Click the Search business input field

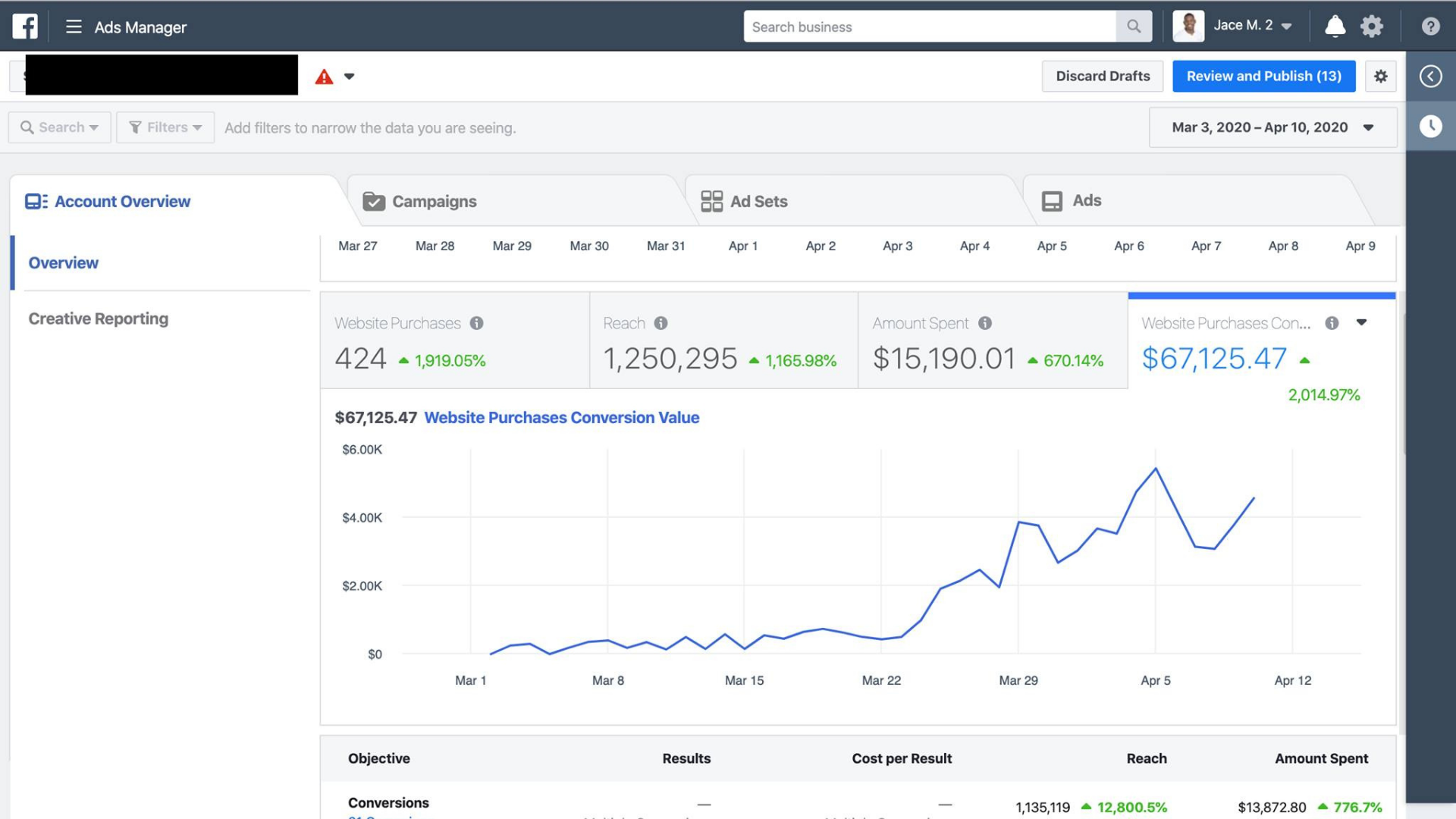pos(929,27)
